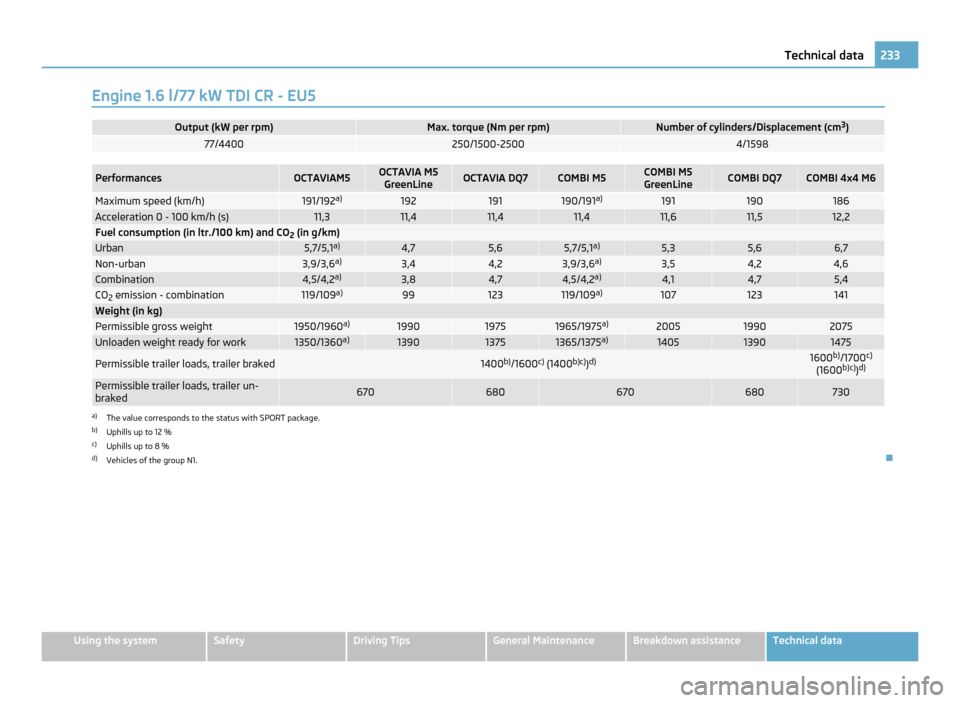Click maximum speed 186 for COMBI 4x4

841,201
